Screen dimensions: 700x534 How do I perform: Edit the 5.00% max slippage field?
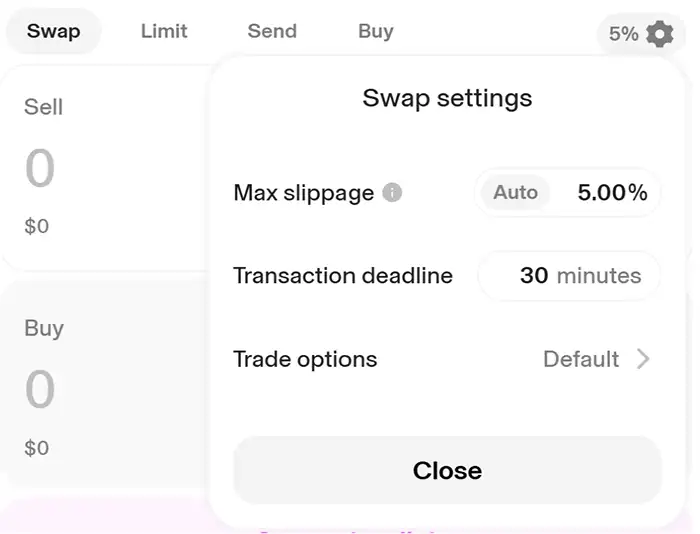pyautogui.click(x=612, y=192)
